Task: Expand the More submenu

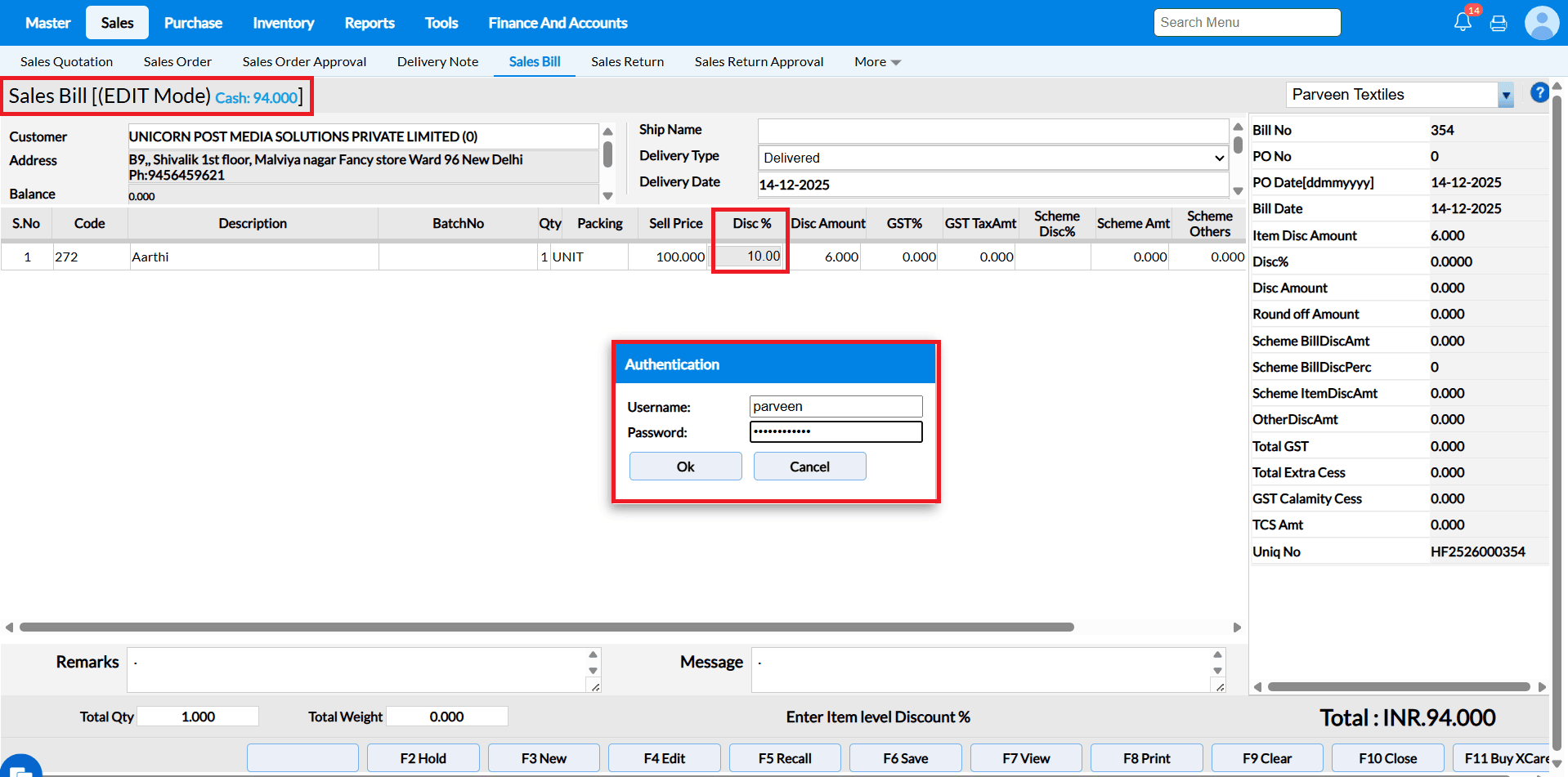Action: tap(876, 62)
